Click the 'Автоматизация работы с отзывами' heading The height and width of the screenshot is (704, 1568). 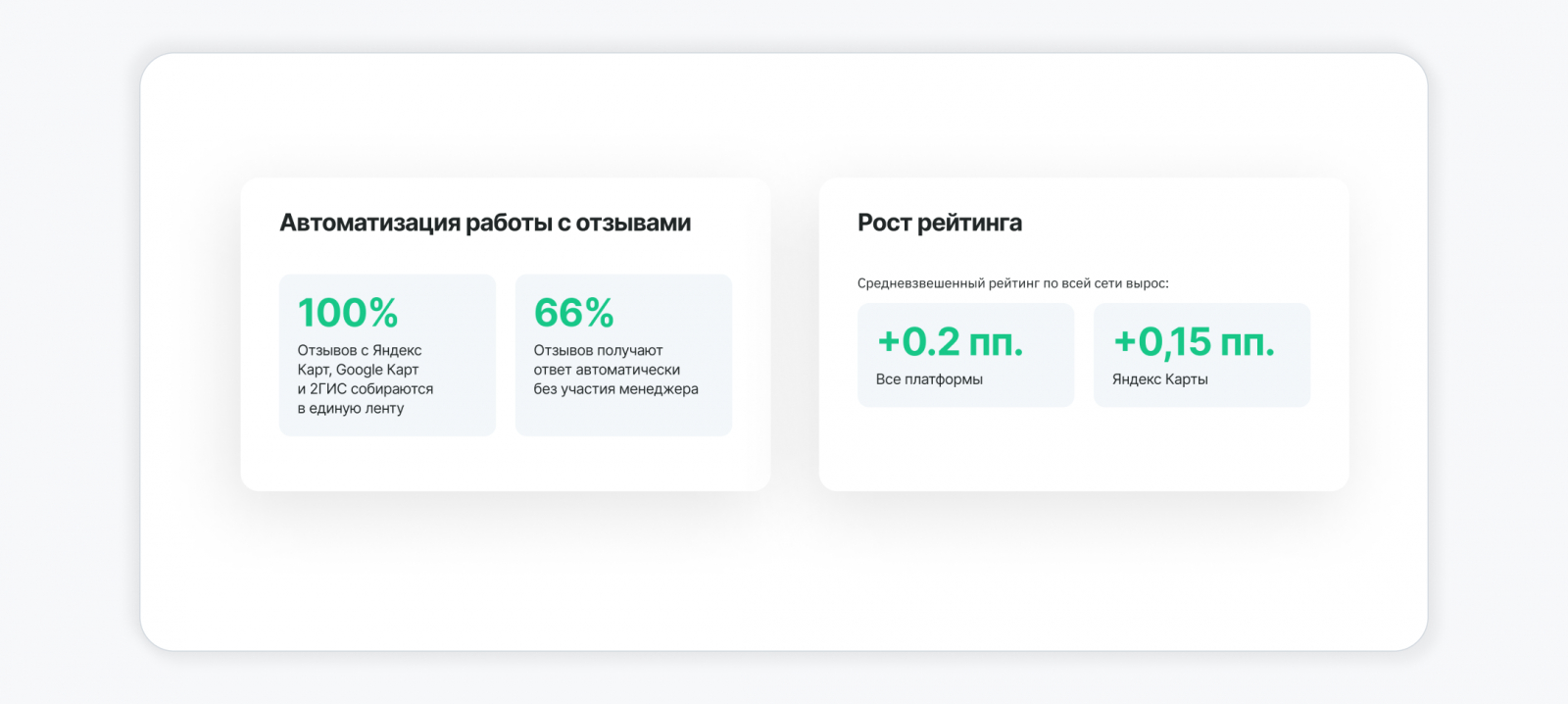485,224
